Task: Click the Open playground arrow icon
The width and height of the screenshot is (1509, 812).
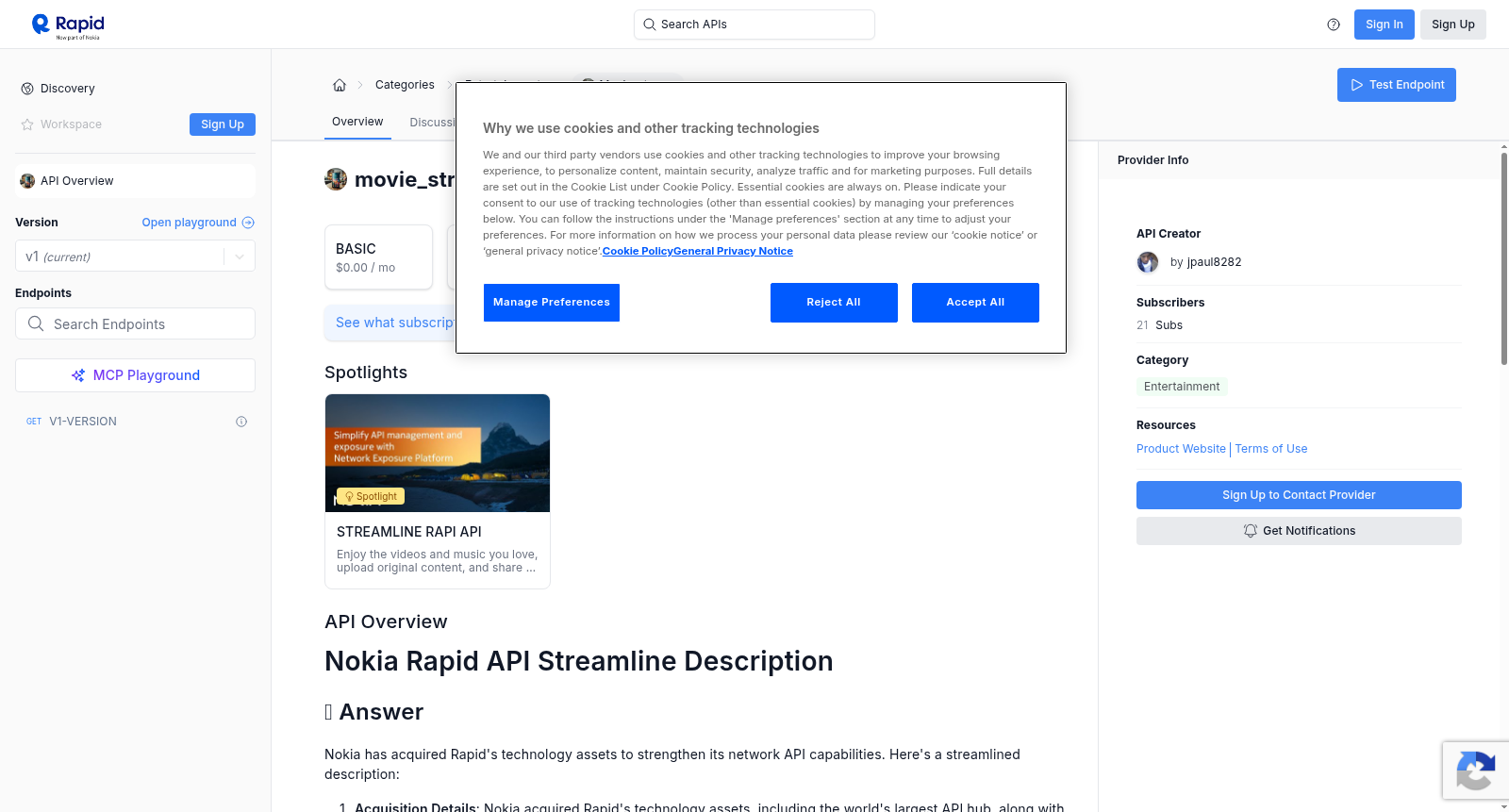Action: pos(248,223)
